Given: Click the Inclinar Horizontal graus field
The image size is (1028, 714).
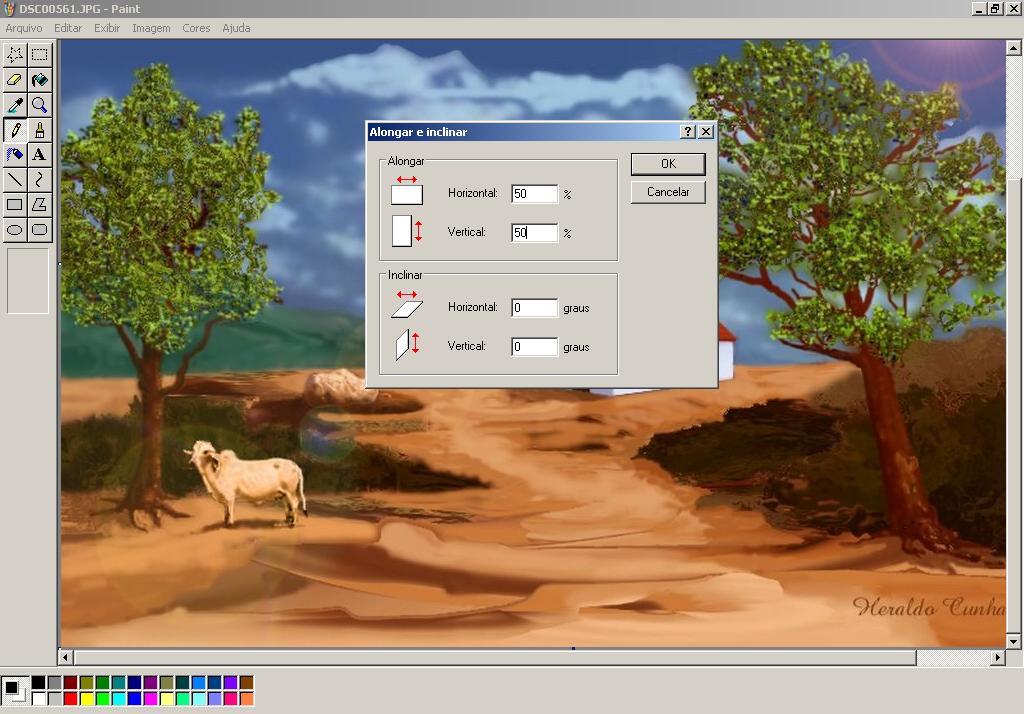Looking at the screenshot, I should pos(534,308).
